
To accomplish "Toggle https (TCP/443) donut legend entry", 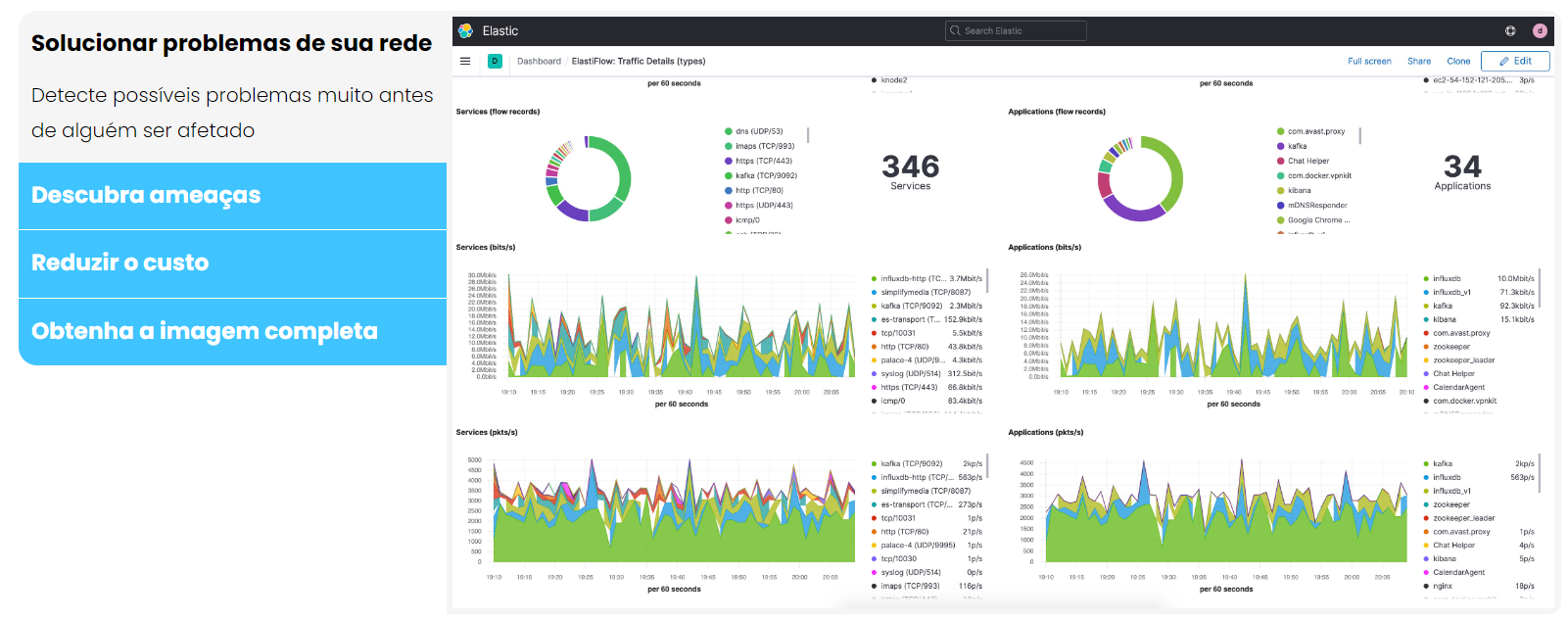I will [x=758, y=161].
